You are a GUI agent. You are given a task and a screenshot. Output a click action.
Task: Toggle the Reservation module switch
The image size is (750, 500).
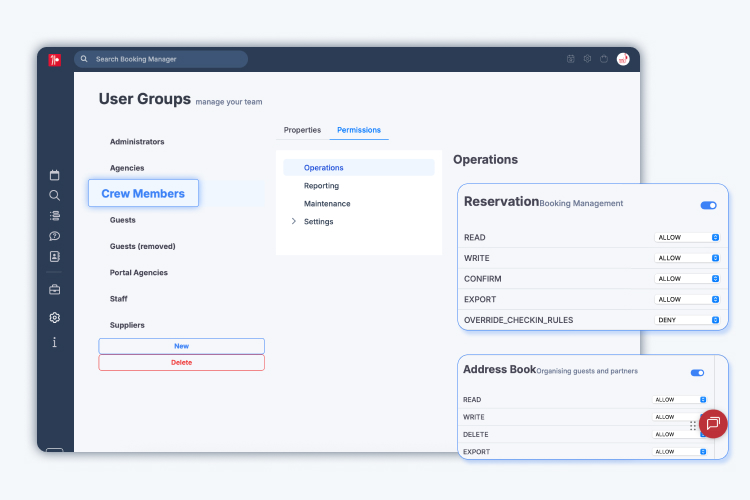[x=708, y=205]
